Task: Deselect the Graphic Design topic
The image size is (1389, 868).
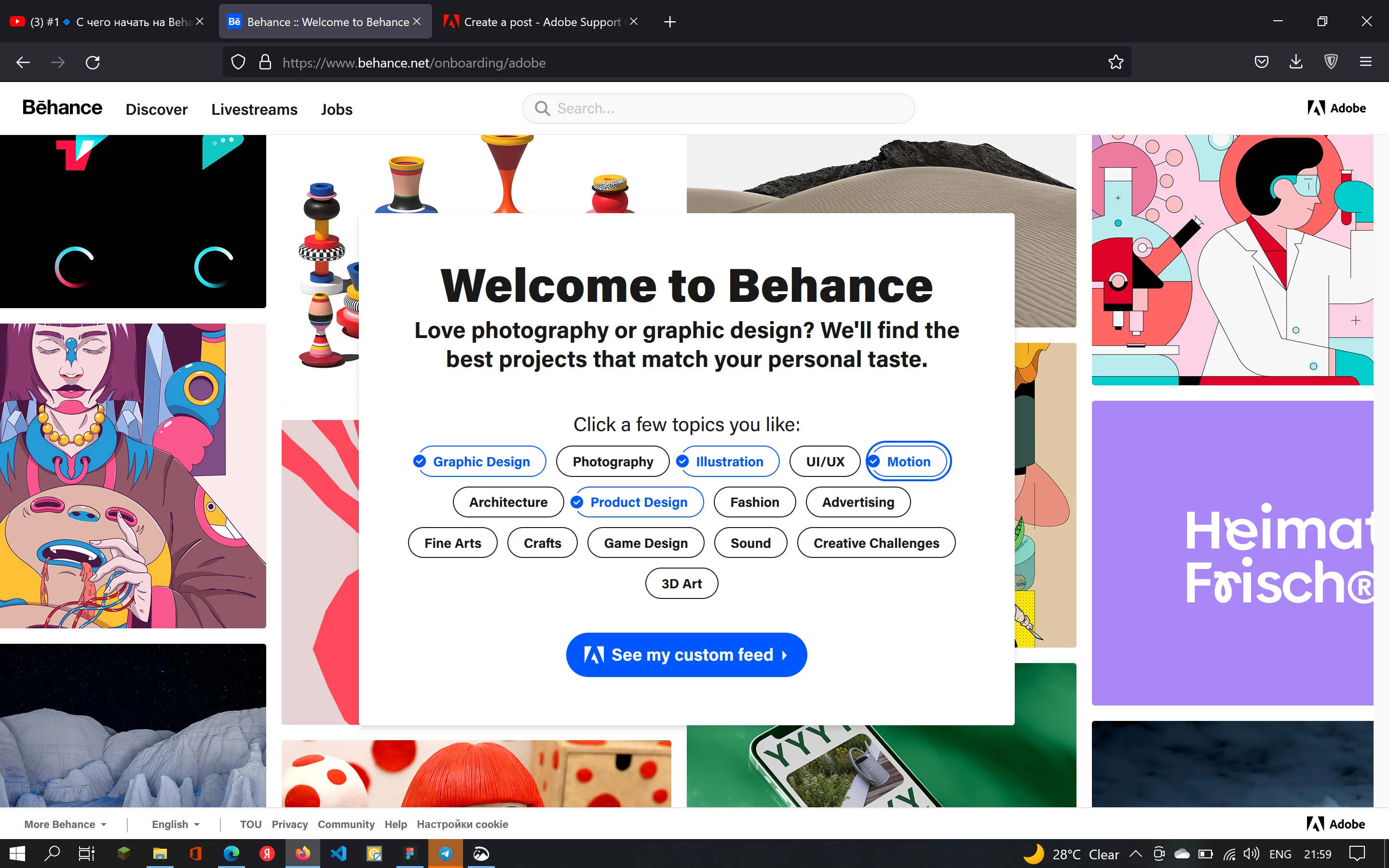Action: click(x=481, y=461)
